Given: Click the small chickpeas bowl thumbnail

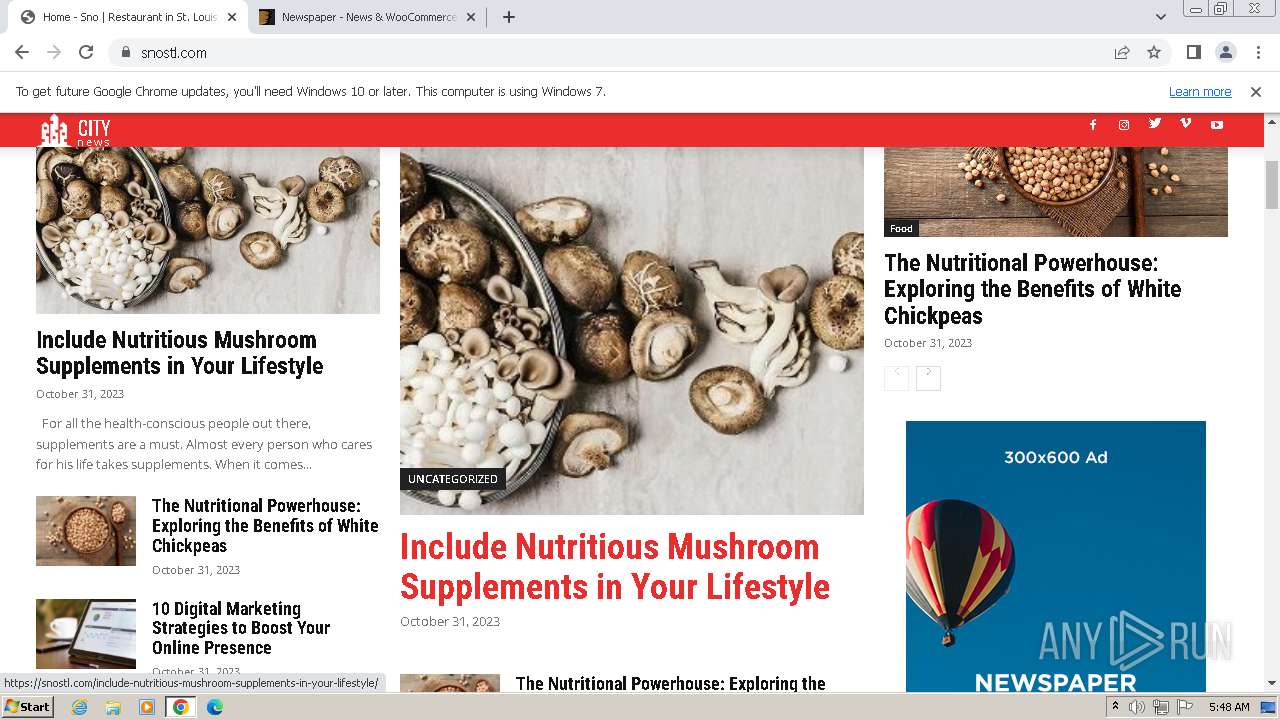Looking at the screenshot, I should [x=86, y=531].
